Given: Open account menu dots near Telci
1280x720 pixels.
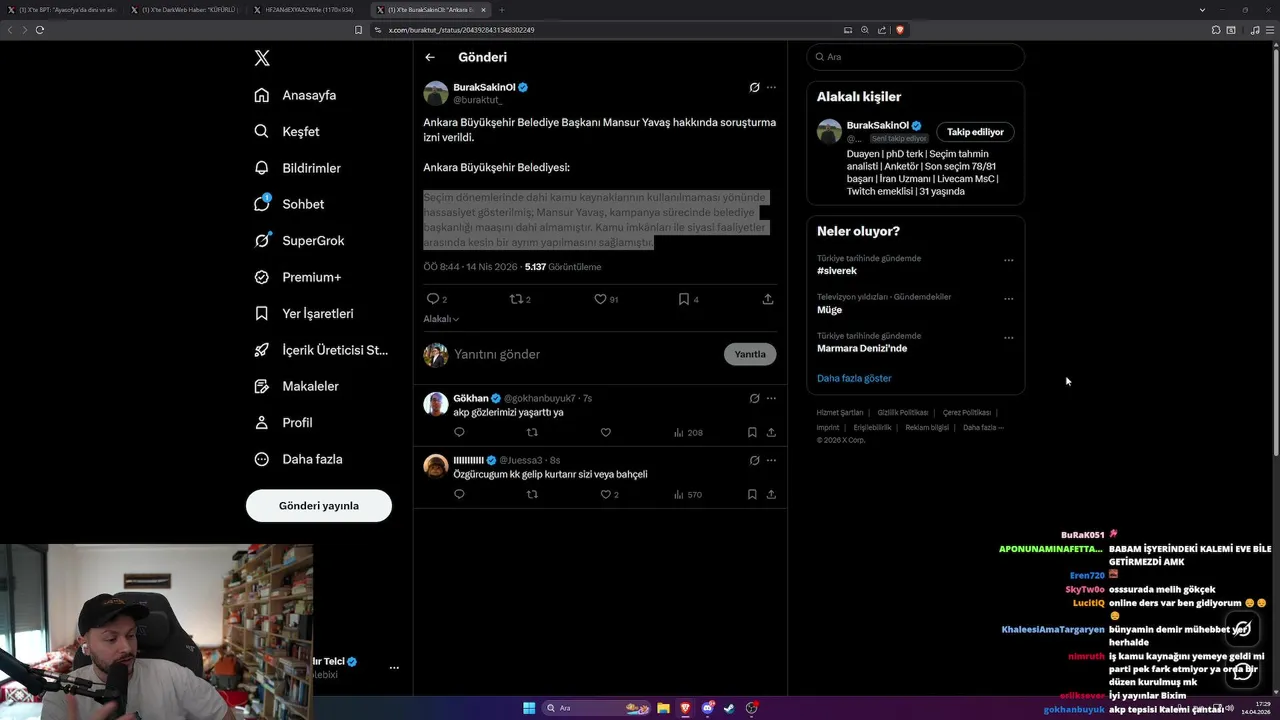Looking at the screenshot, I should [x=394, y=667].
